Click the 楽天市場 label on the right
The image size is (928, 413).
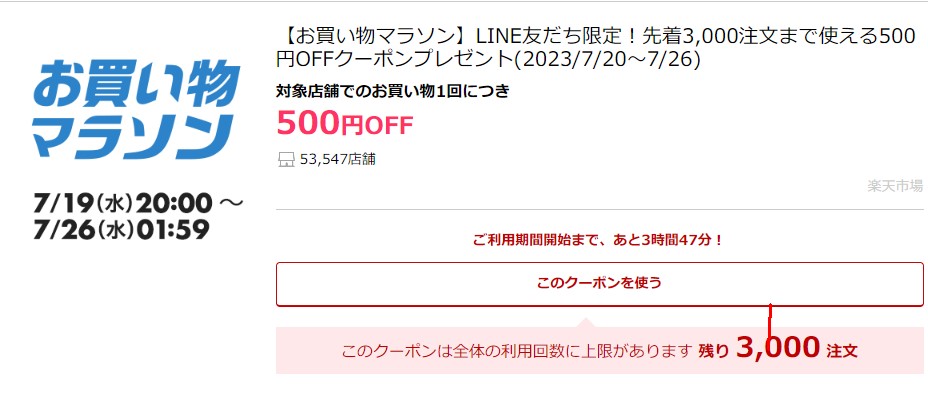coord(895,186)
